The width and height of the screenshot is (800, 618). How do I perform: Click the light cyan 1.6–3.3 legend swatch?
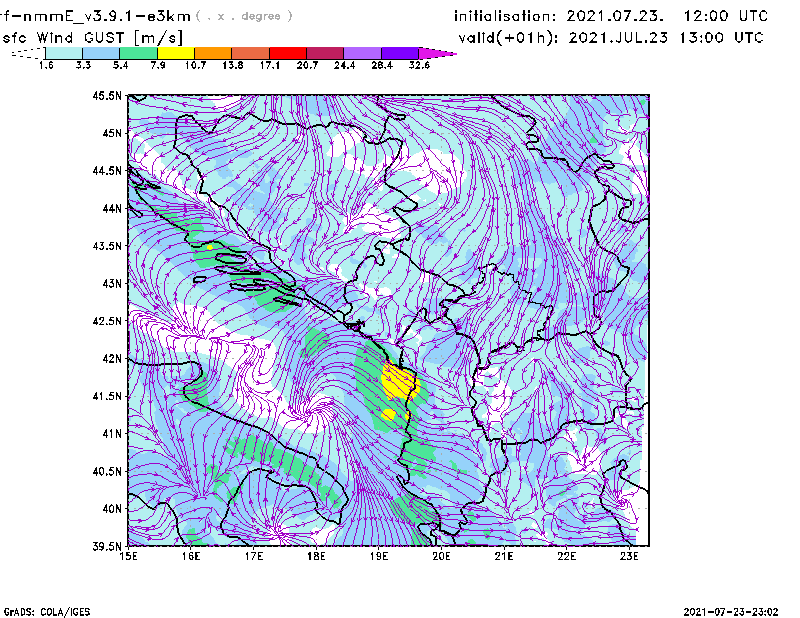click(64, 53)
